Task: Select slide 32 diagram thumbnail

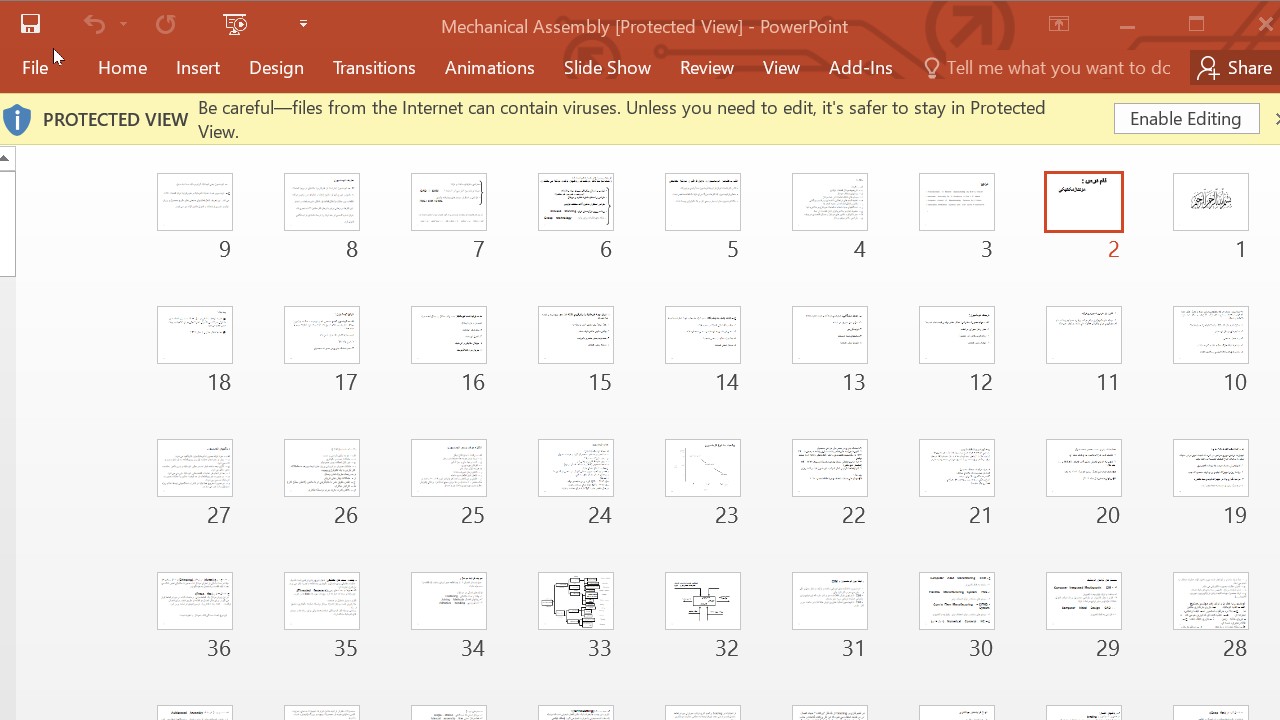Action: (702, 601)
